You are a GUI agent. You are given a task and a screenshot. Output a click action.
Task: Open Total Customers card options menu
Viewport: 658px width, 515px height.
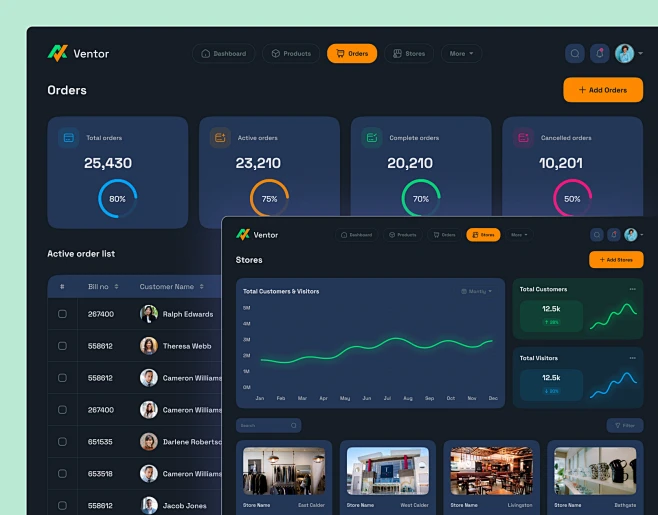[632, 289]
